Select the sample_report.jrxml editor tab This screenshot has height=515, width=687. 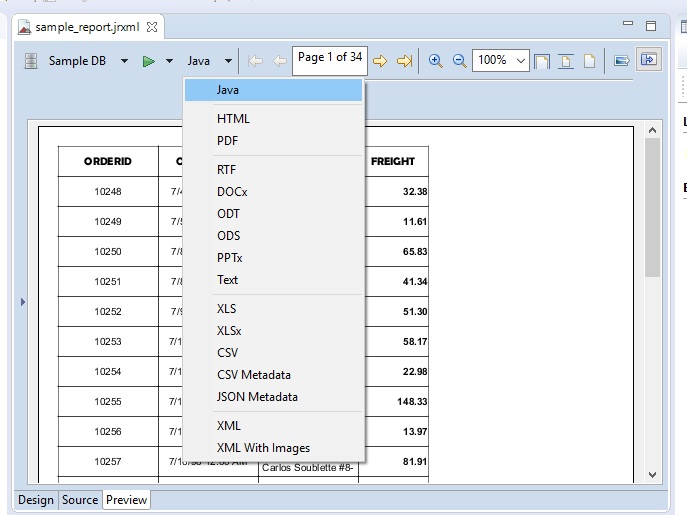87,27
